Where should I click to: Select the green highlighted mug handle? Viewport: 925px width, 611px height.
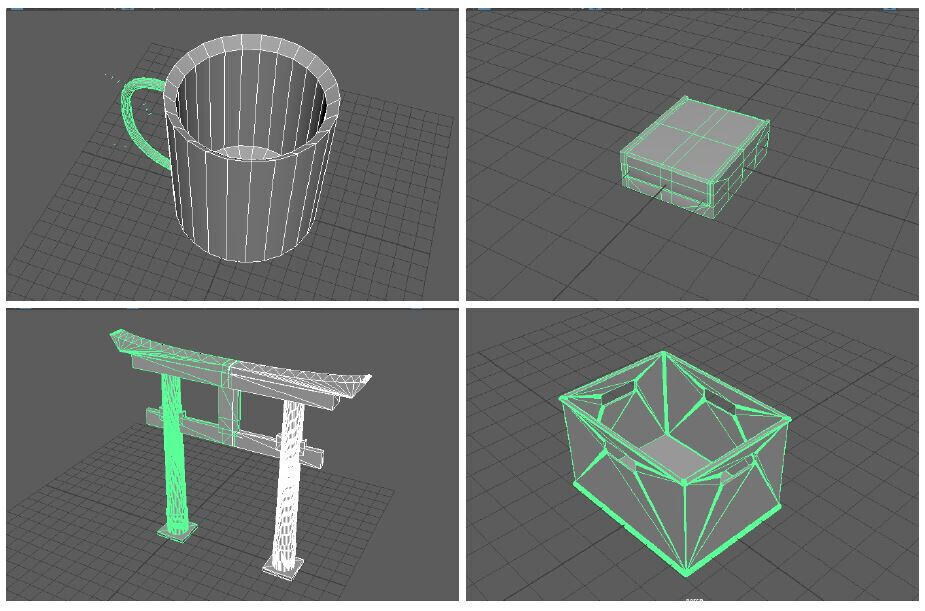(x=135, y=123)
